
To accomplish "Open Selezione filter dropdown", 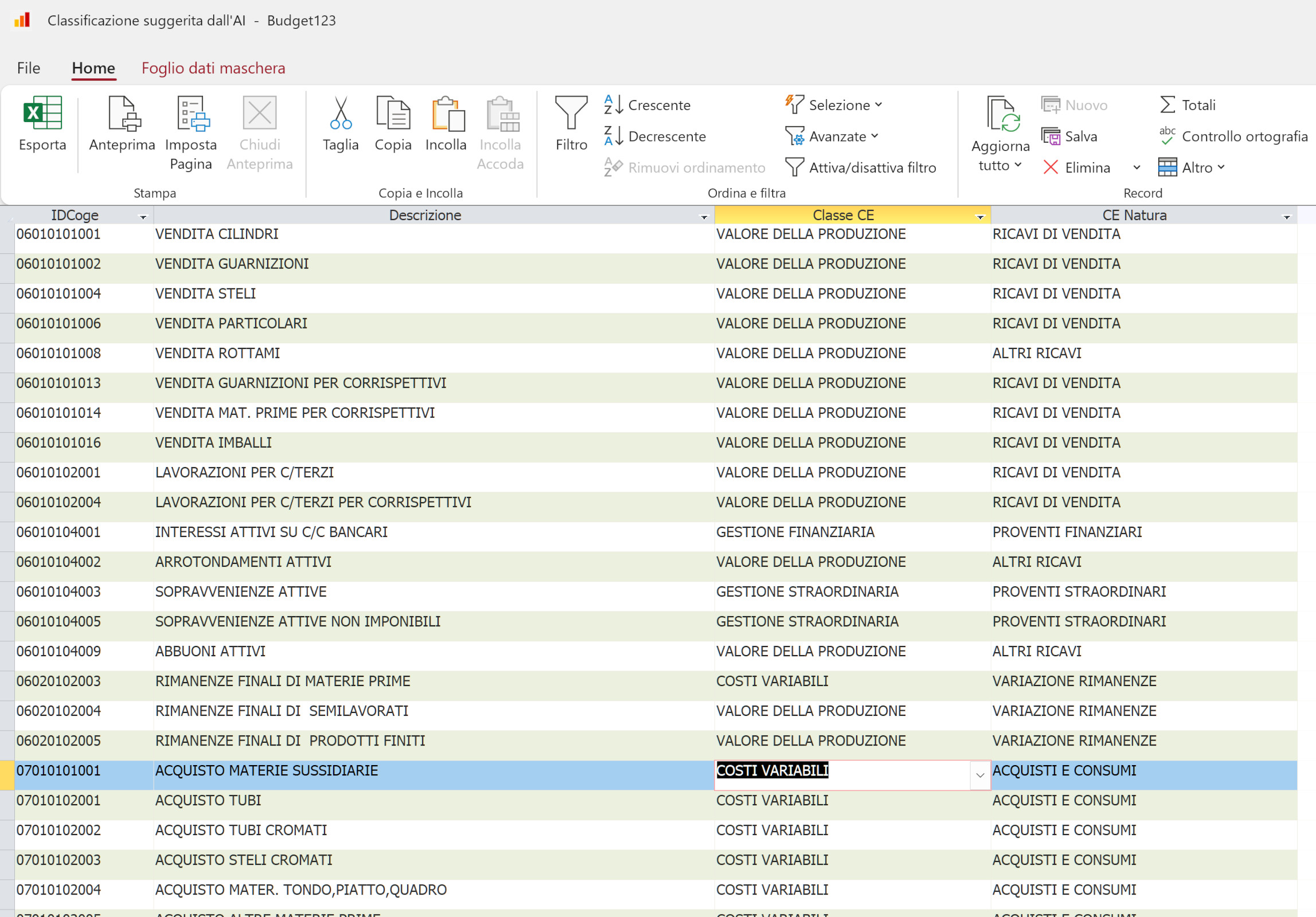I will click(x=834, y=105).
